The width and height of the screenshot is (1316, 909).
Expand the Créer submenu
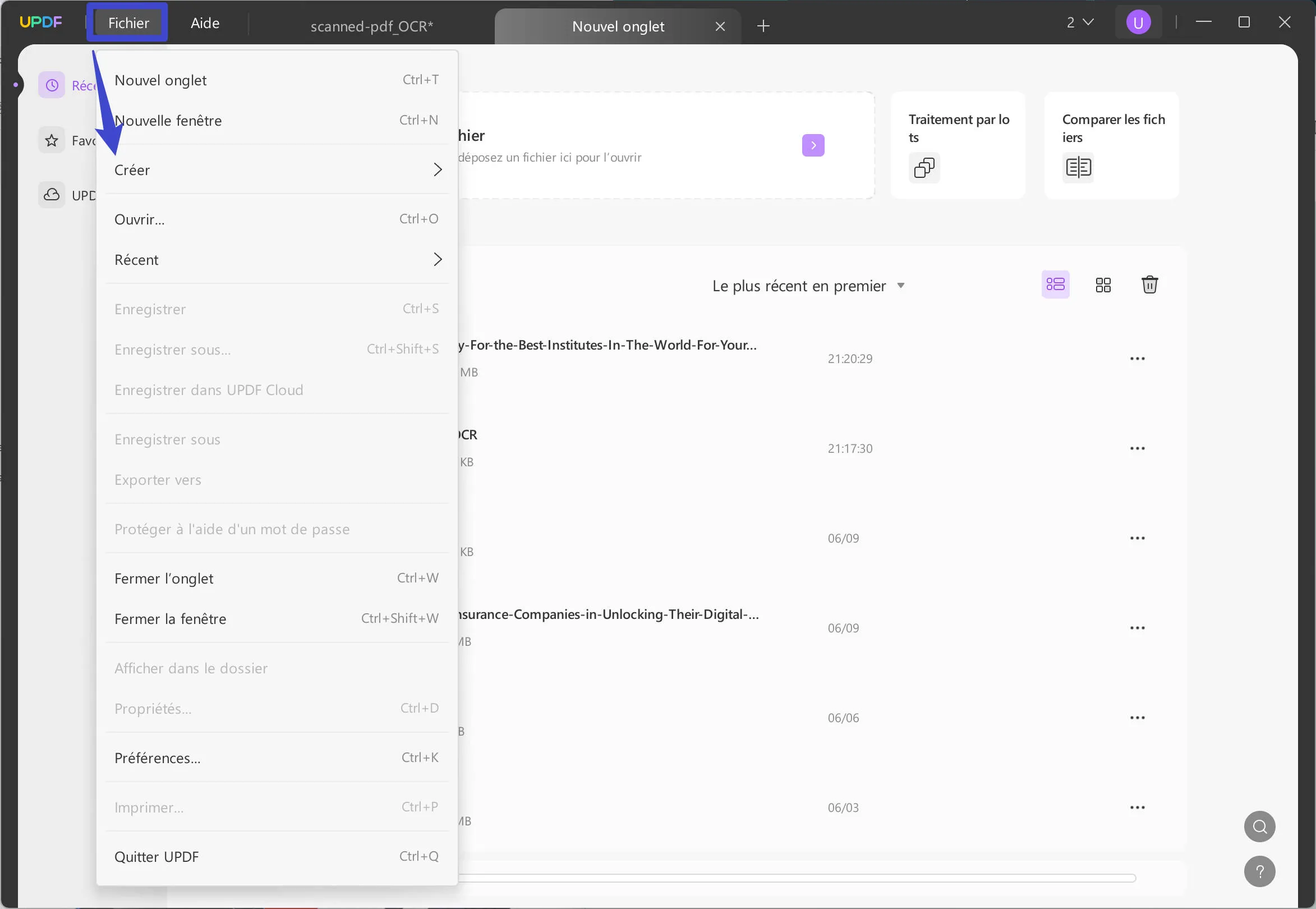277,169
